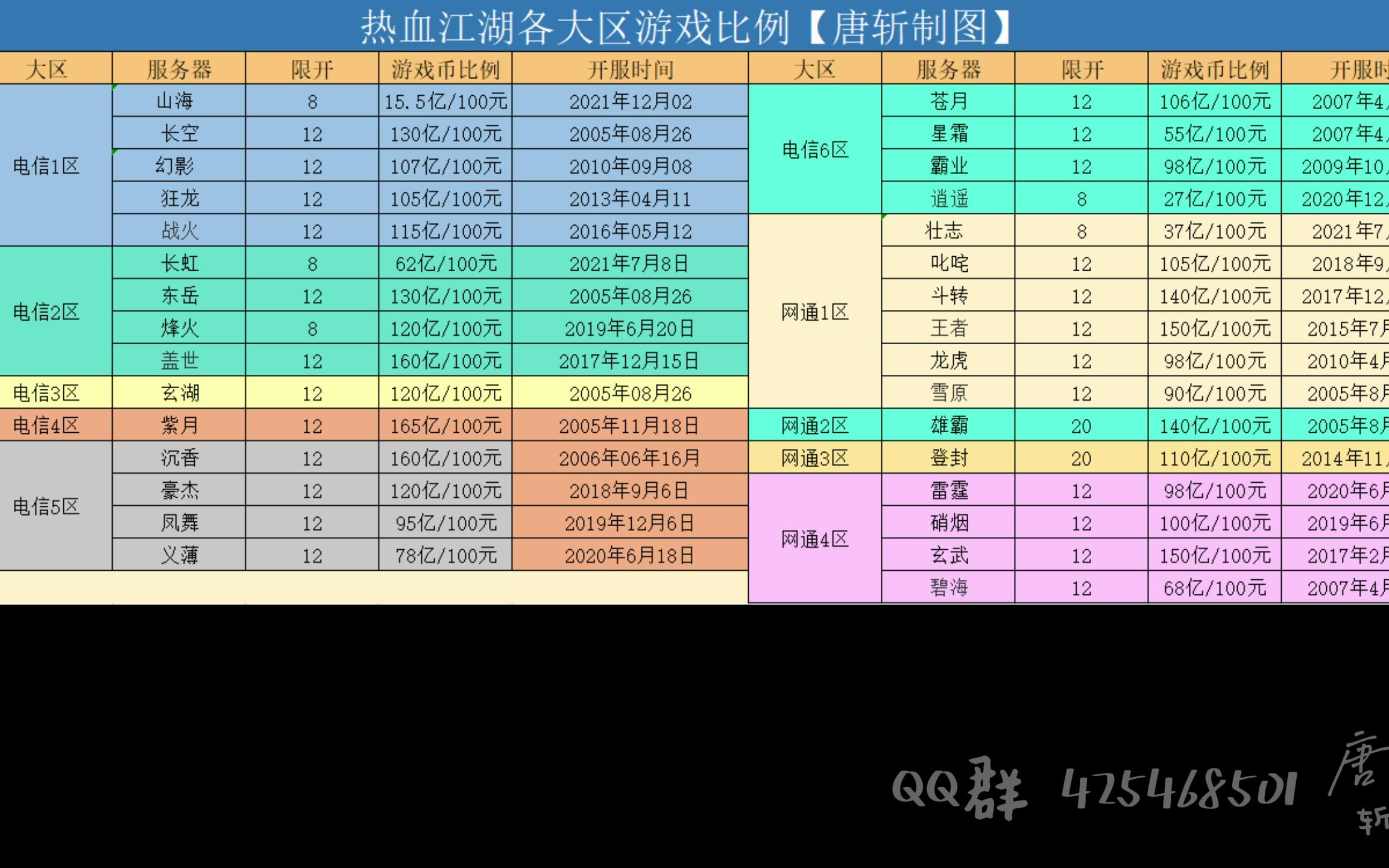Viewport: 1389px width, 868px height.
Task: Select the 电信2区 region cell
Action: (55, 312)
